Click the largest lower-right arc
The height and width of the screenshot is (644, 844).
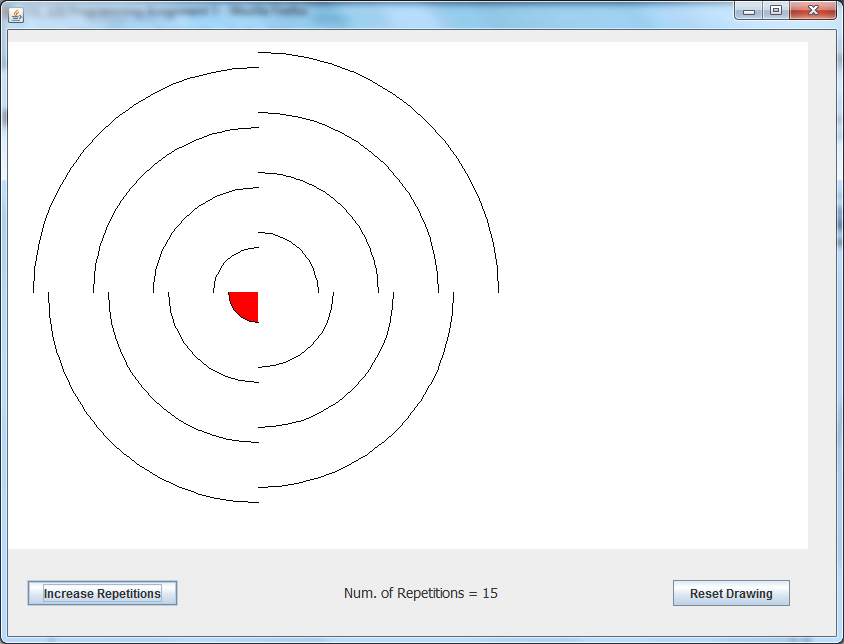(x=396, y=430)
